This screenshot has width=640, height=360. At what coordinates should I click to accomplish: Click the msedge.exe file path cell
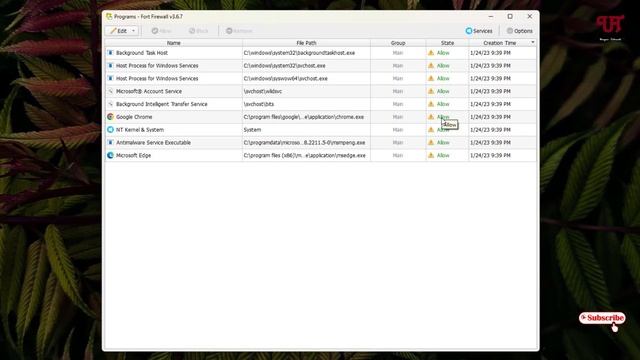click(304, 155)
